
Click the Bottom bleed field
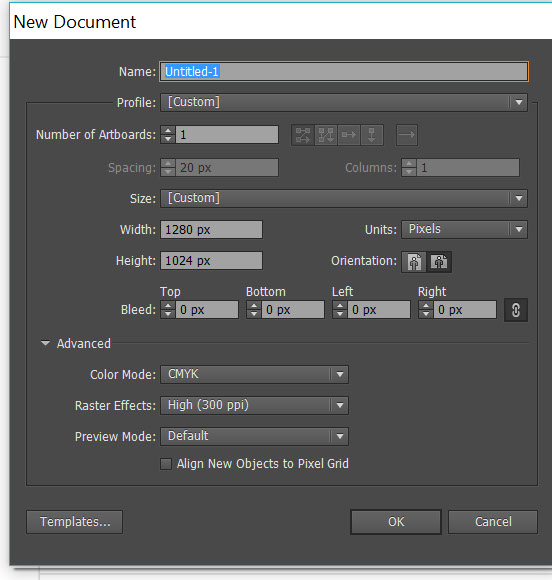(293, 310)
